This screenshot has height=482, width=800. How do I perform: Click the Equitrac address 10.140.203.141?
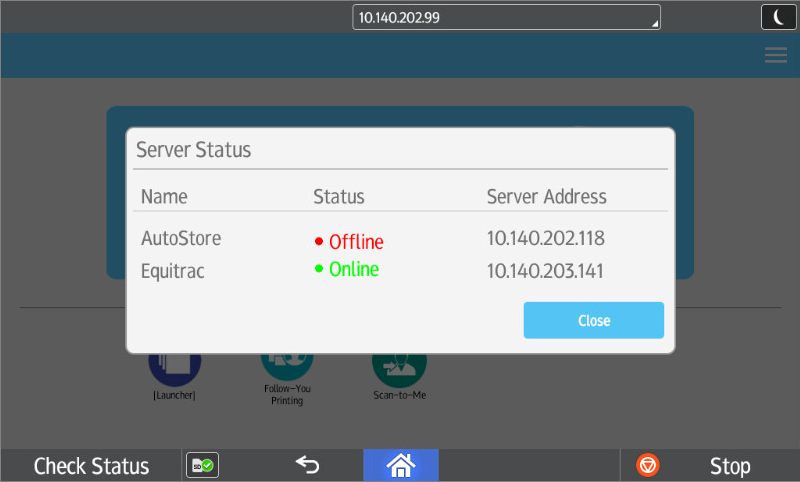[x=546, y=270]
